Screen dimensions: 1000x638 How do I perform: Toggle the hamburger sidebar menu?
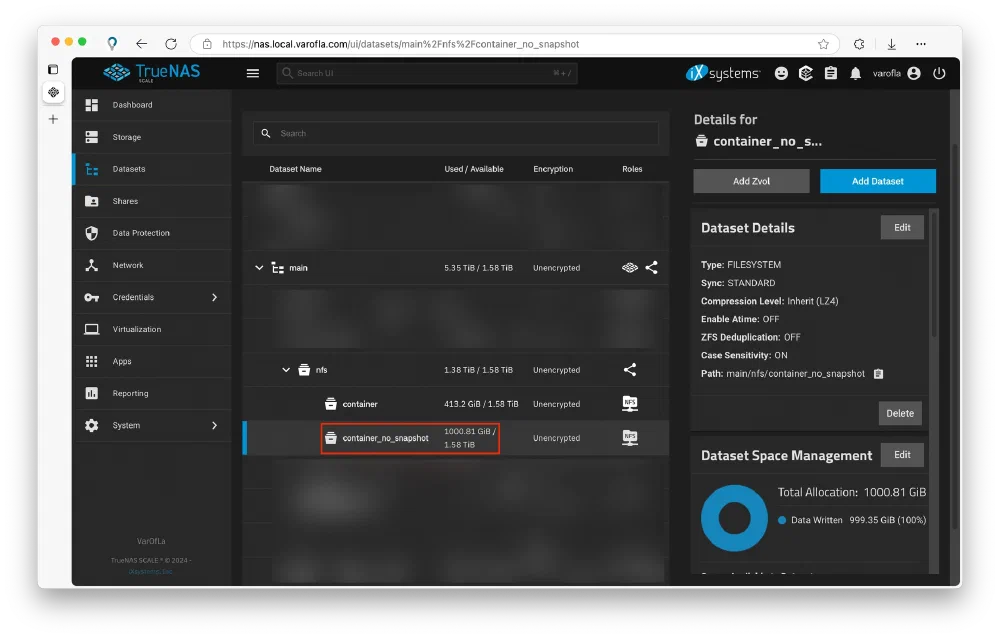pyautogui.click(x=253, y=73)
